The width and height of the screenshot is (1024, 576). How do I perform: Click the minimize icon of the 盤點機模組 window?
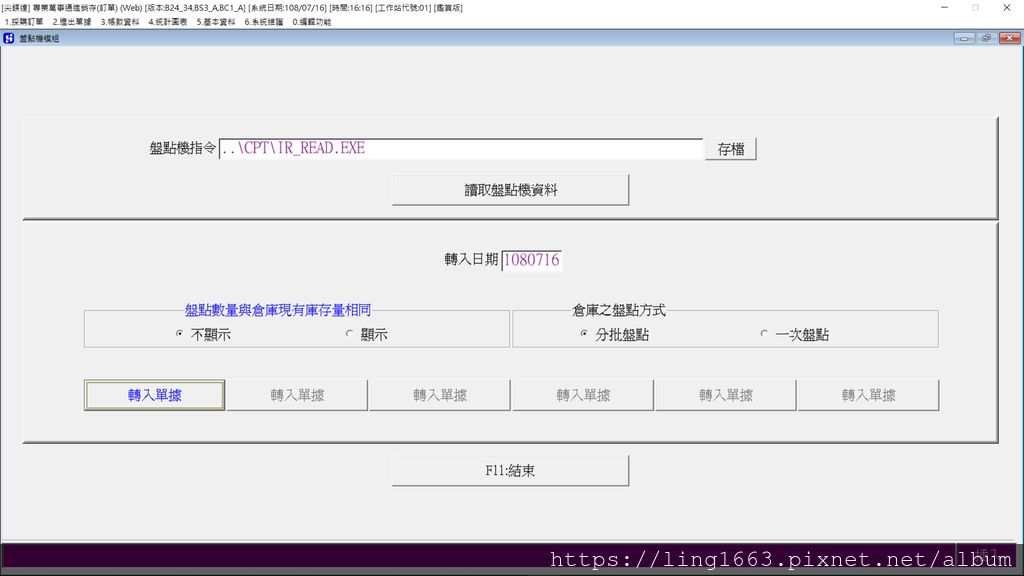(964, 38)
